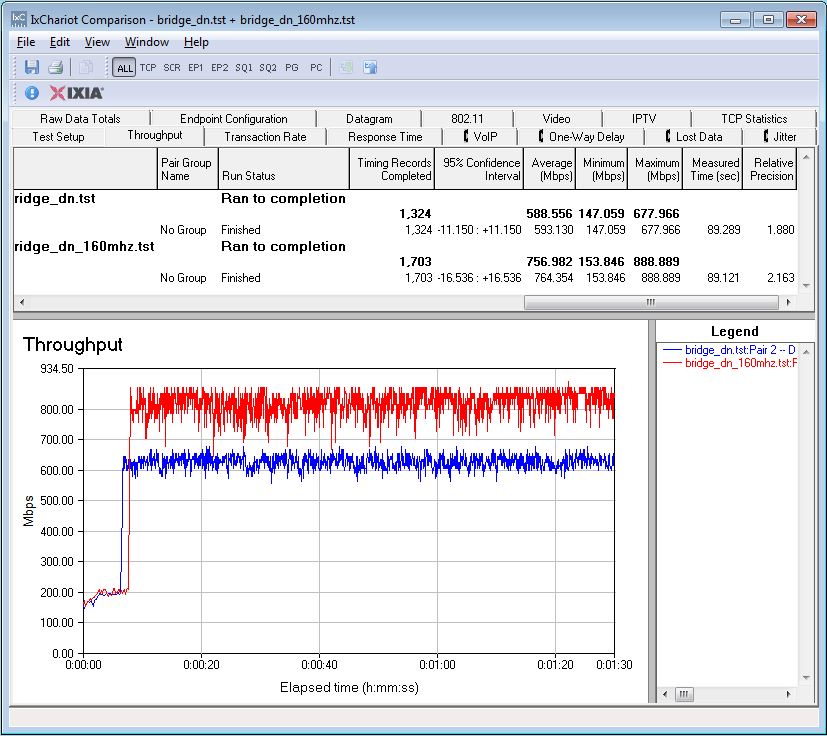The height and width of the screenshot is (736, 827).
Task: Switch to Endpoint Configuration tab
Action: (234, 119)
